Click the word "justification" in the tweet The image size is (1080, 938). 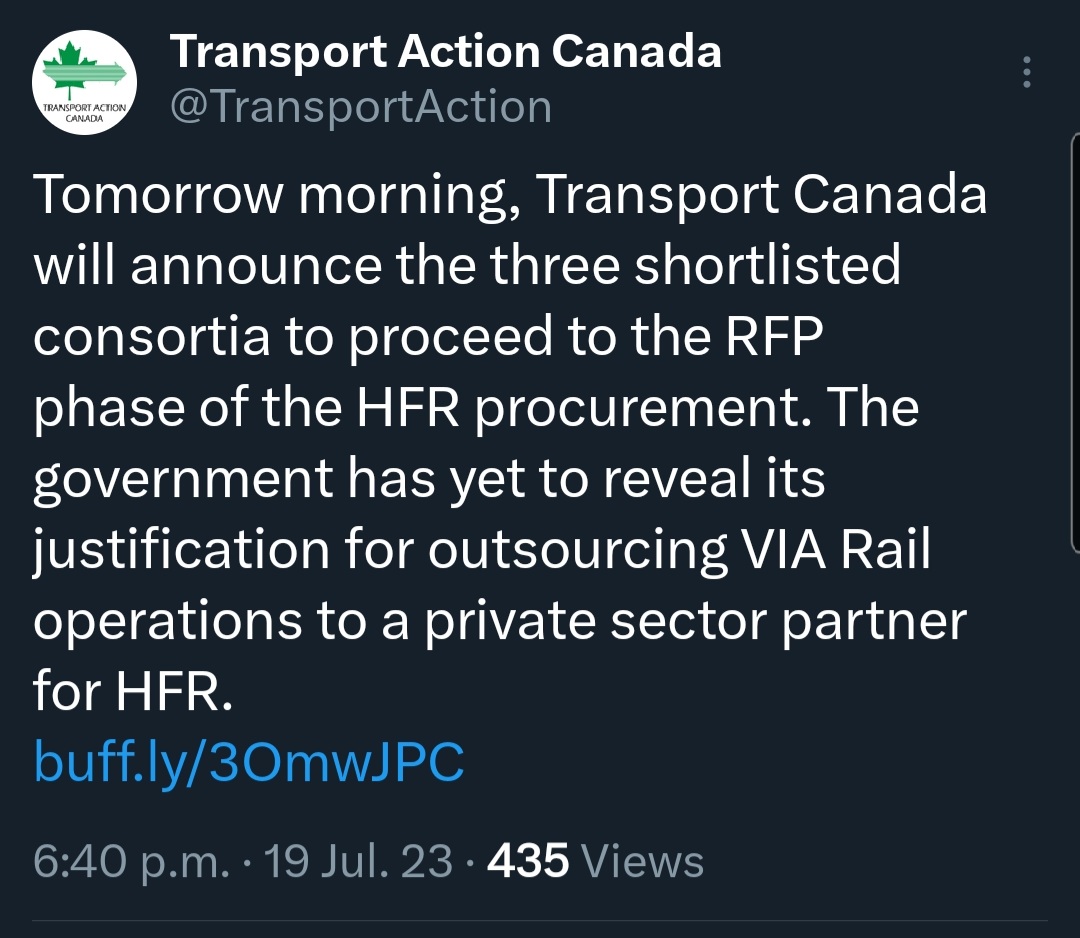tap(181, 550)
